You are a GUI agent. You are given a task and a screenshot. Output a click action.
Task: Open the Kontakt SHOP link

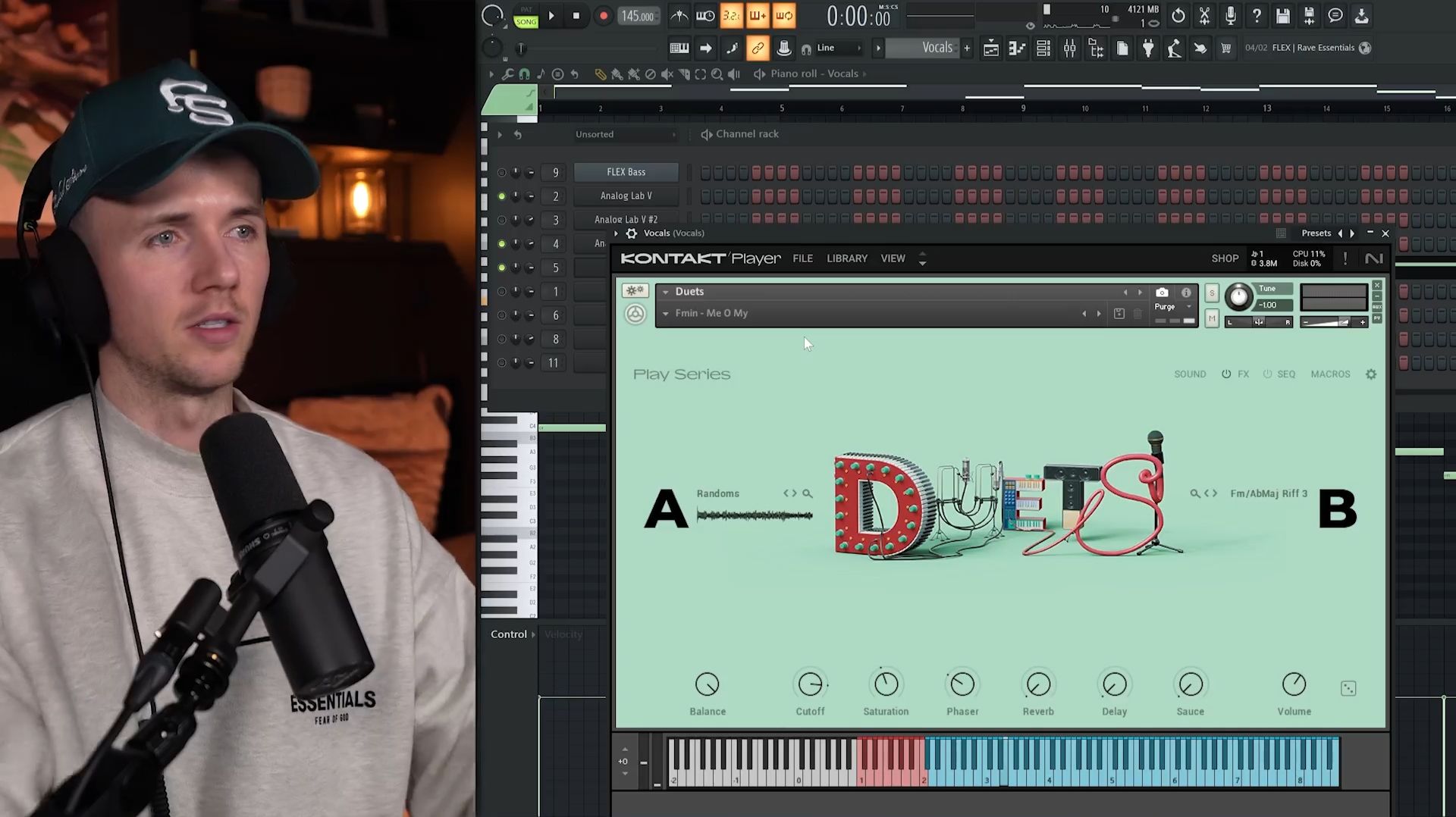1225,258
